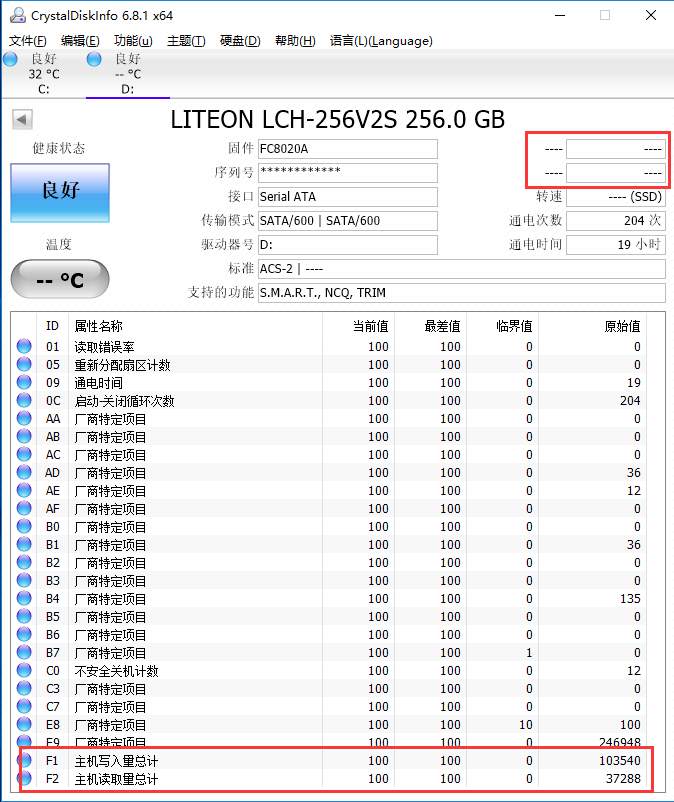Image resolution: width=674 pixels, height=802 pixels.
Task: Click status icon for row AA
Action: [24, 418]
